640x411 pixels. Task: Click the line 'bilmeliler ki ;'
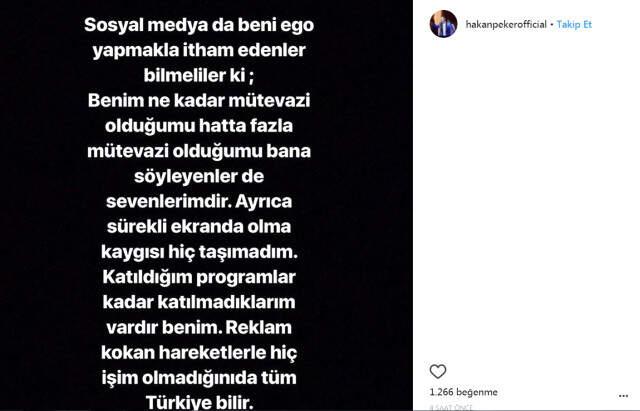point(199,75)
